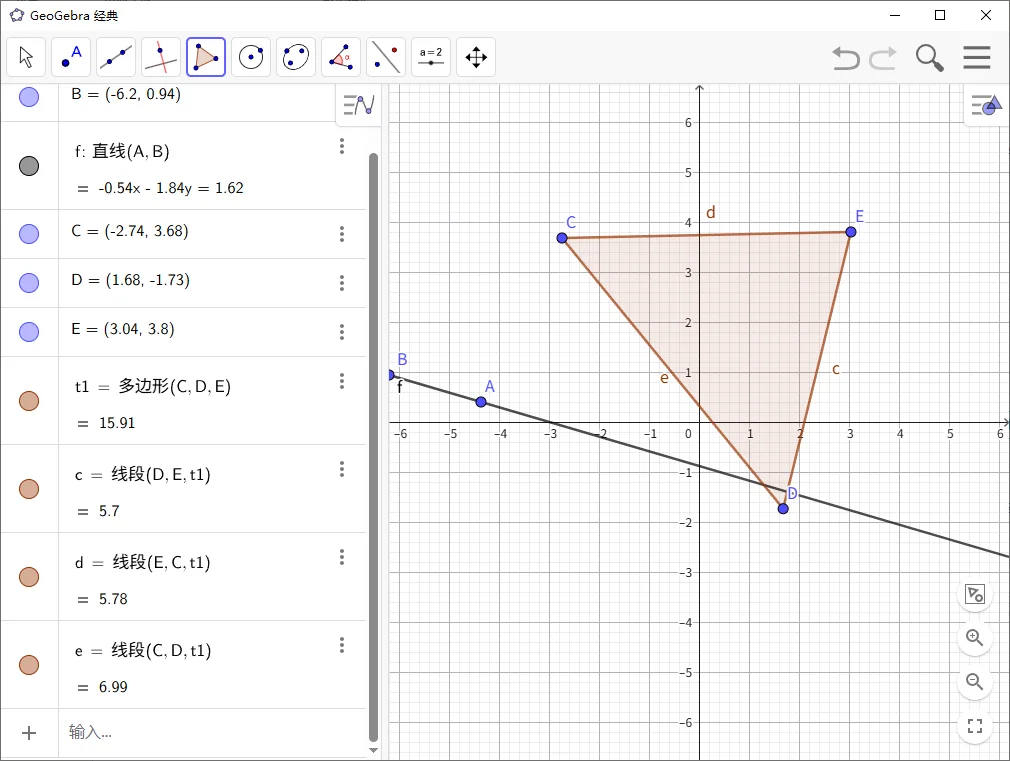Viewport: 1010px width, 761px height.
Task: Select the Reflect about line tool
Action: pos(386,57)
